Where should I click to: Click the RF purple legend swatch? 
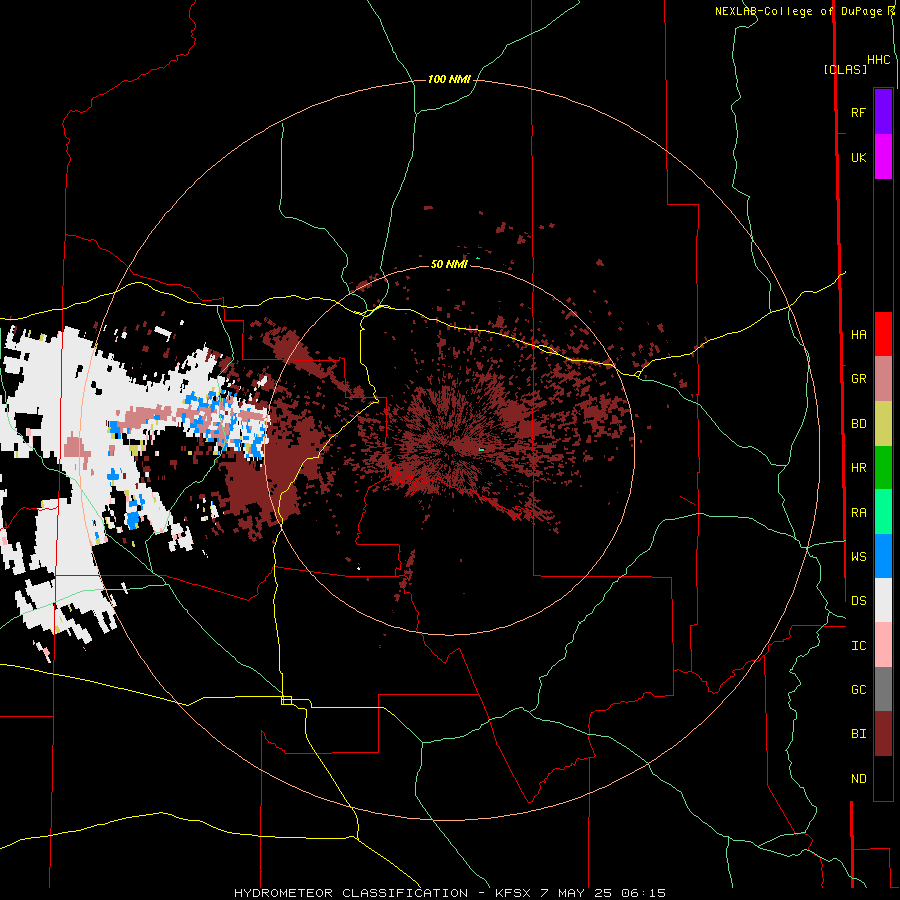883,112
